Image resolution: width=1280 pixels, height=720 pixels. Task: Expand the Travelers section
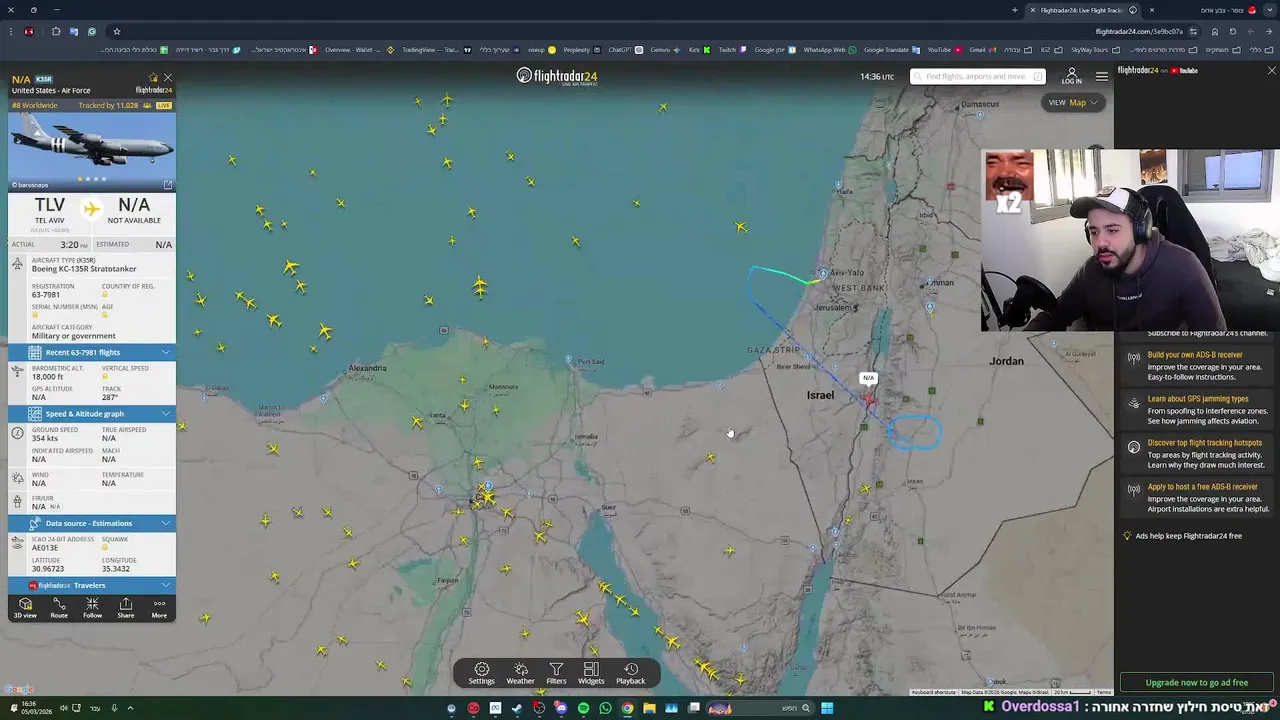pos(92,585)
